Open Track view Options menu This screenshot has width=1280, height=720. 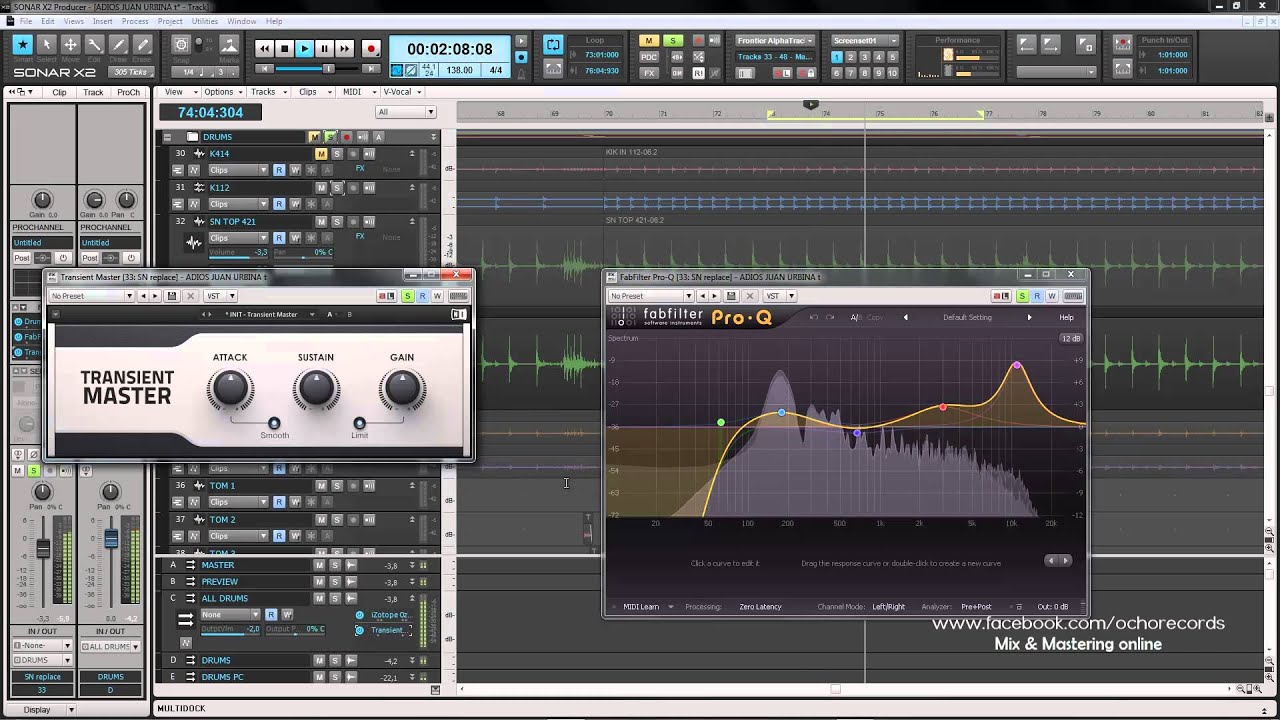click(x=221, y=92)
